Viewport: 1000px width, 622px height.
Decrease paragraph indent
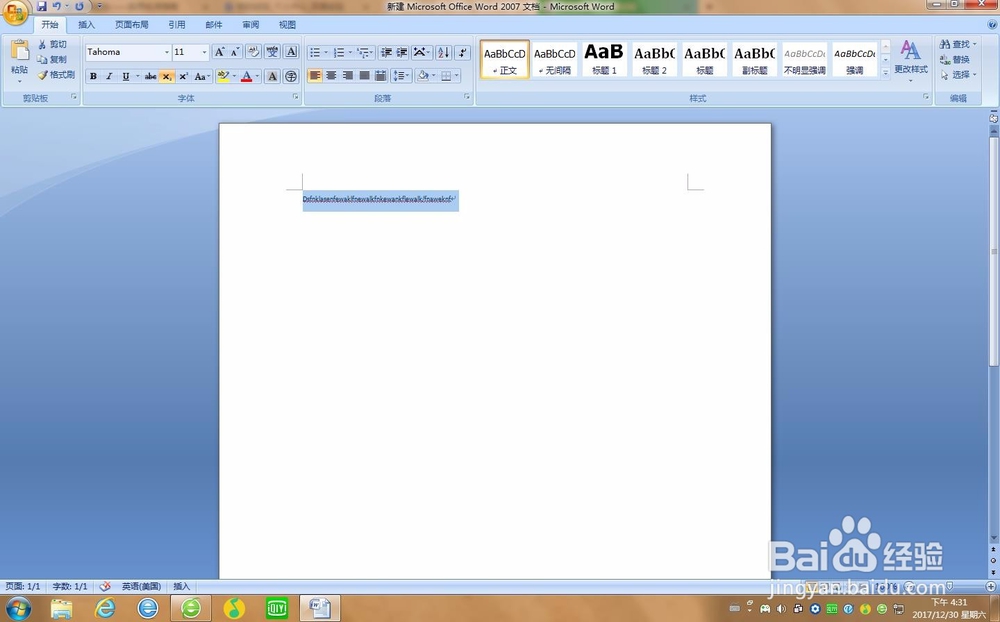click(x=386, y=52)
